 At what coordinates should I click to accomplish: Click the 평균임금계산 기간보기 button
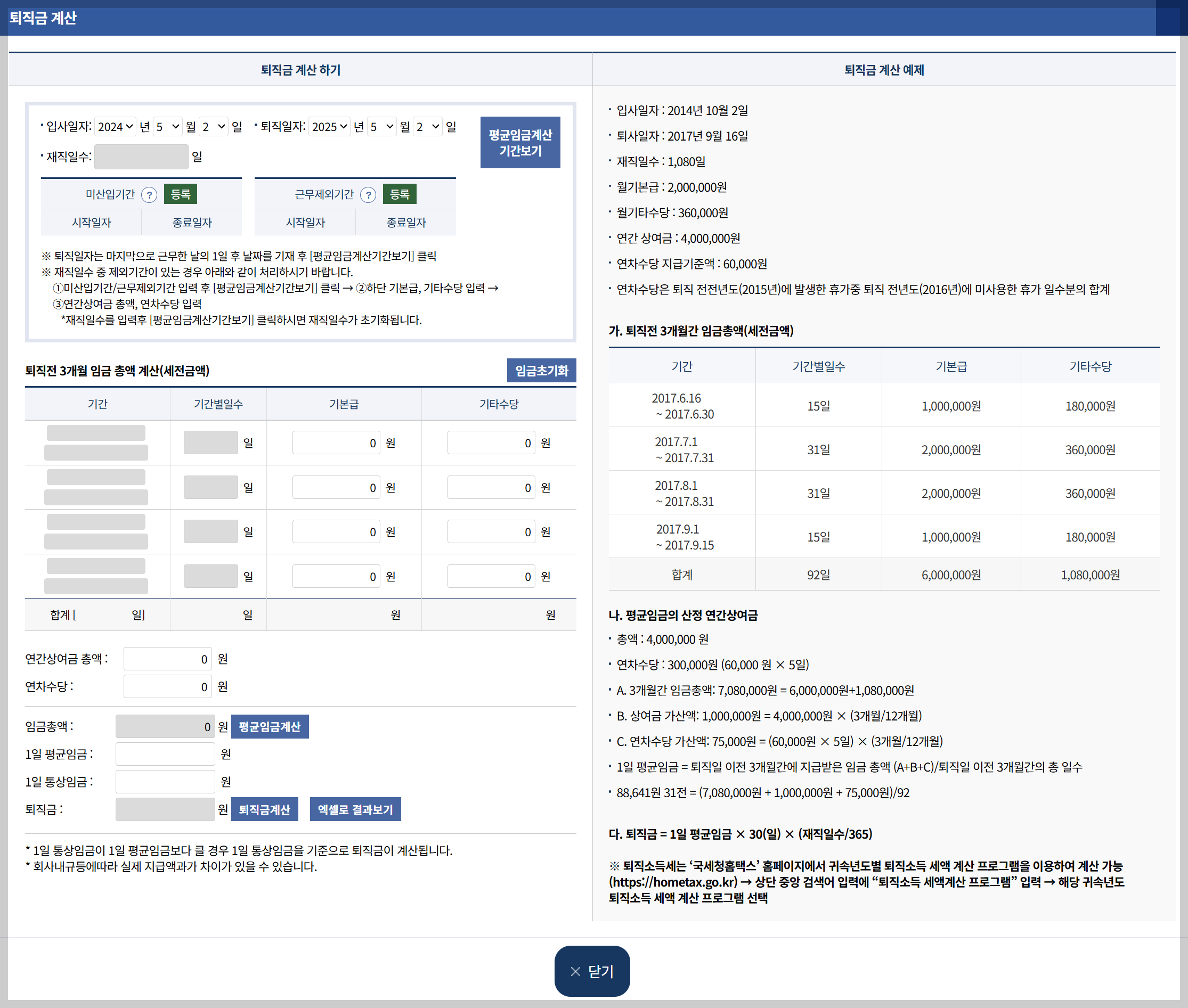519,142
